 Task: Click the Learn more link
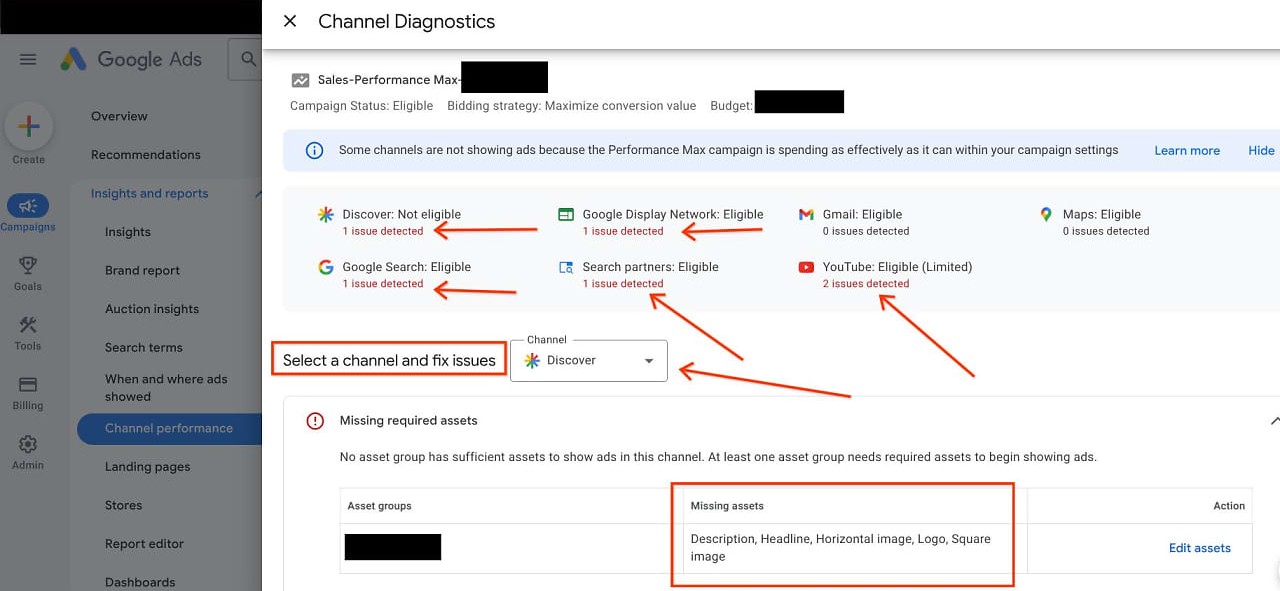(x=1187, y=151)
